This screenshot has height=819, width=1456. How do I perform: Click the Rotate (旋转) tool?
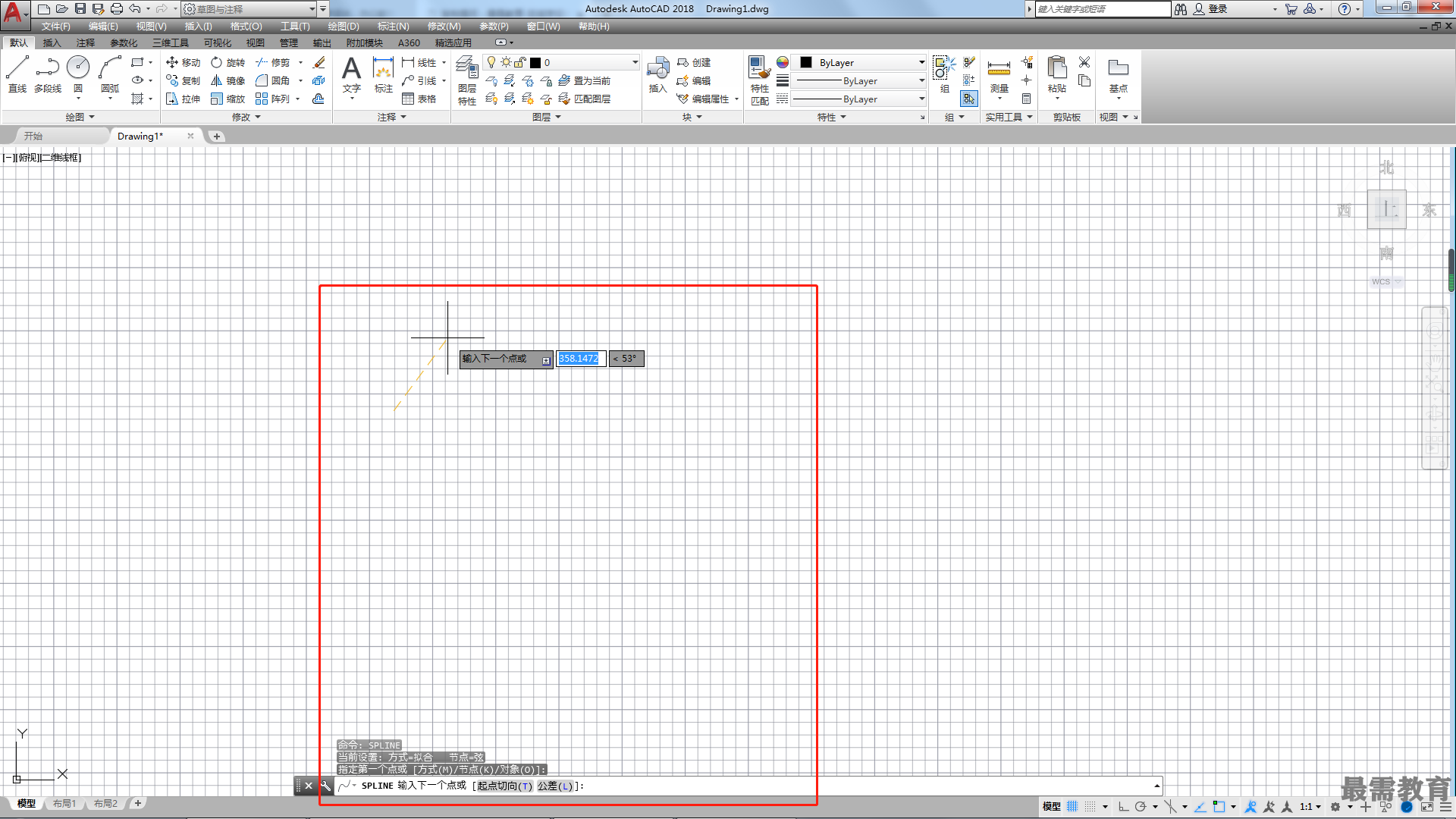[227, 62]
